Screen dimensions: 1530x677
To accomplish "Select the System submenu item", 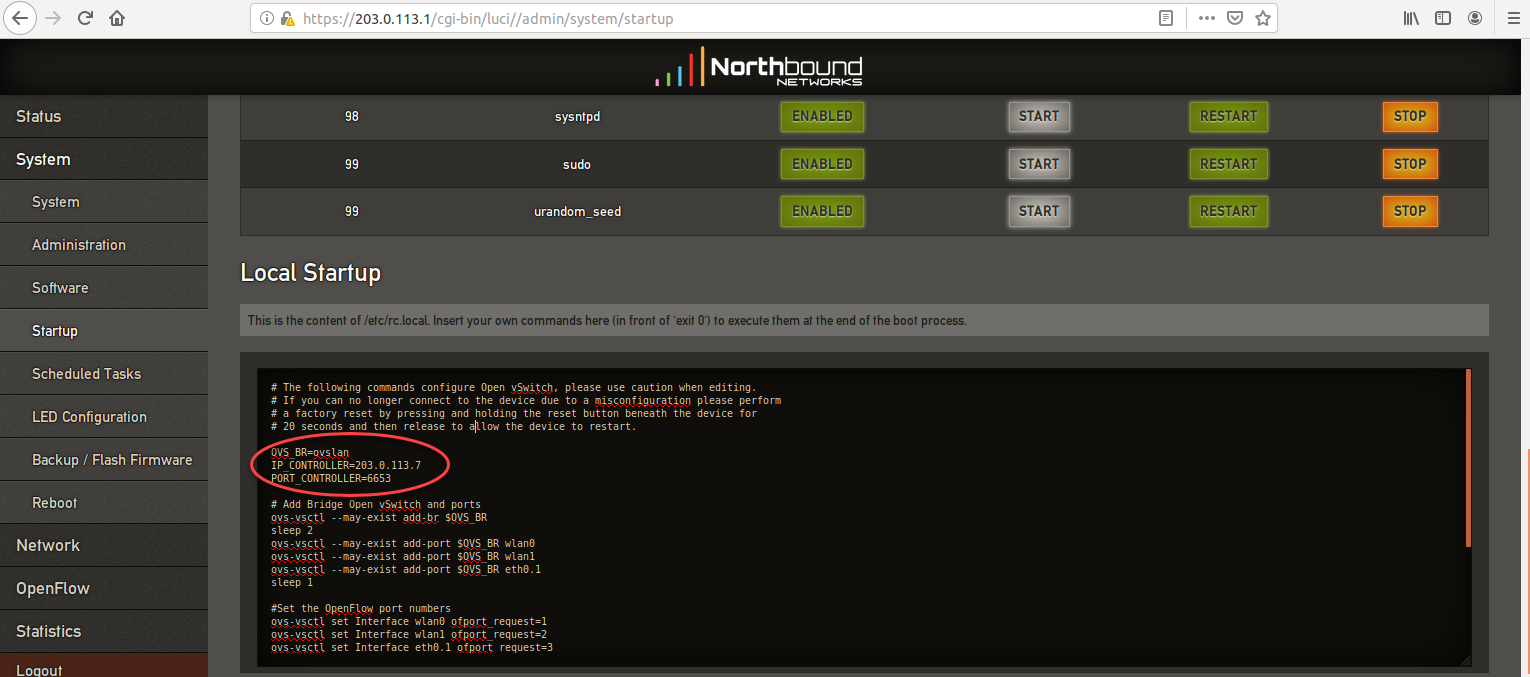I will [x=104, y=202].
